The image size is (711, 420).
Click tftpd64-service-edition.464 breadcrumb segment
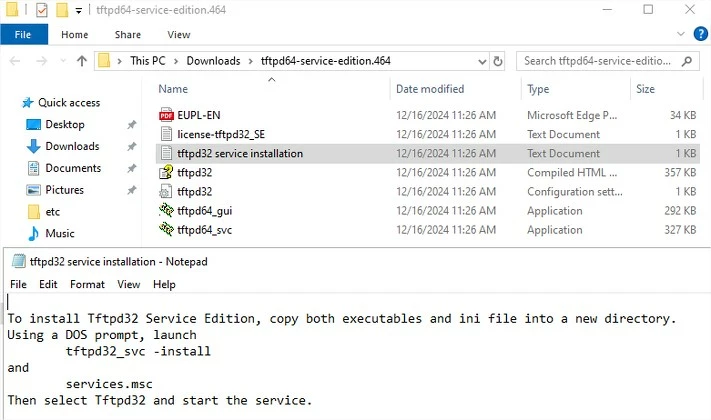tap(326, 61)
